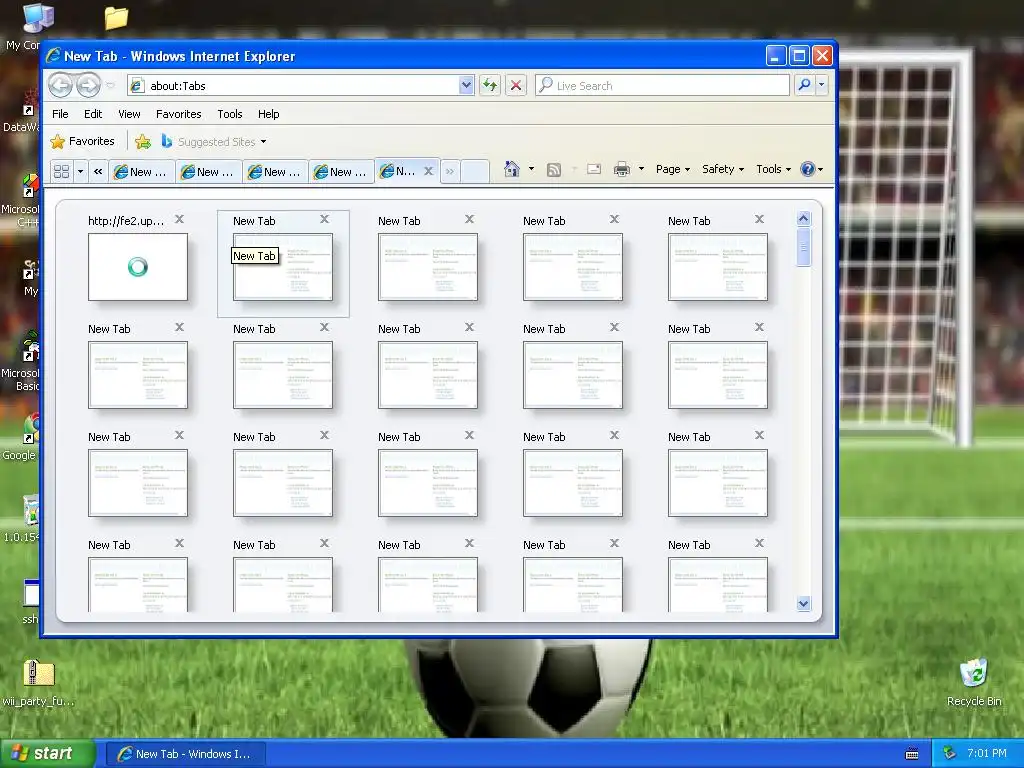Open the recent pages arrow beside Forward
The width and height of the screenshot is (1024, 768).
click(110, 86)
